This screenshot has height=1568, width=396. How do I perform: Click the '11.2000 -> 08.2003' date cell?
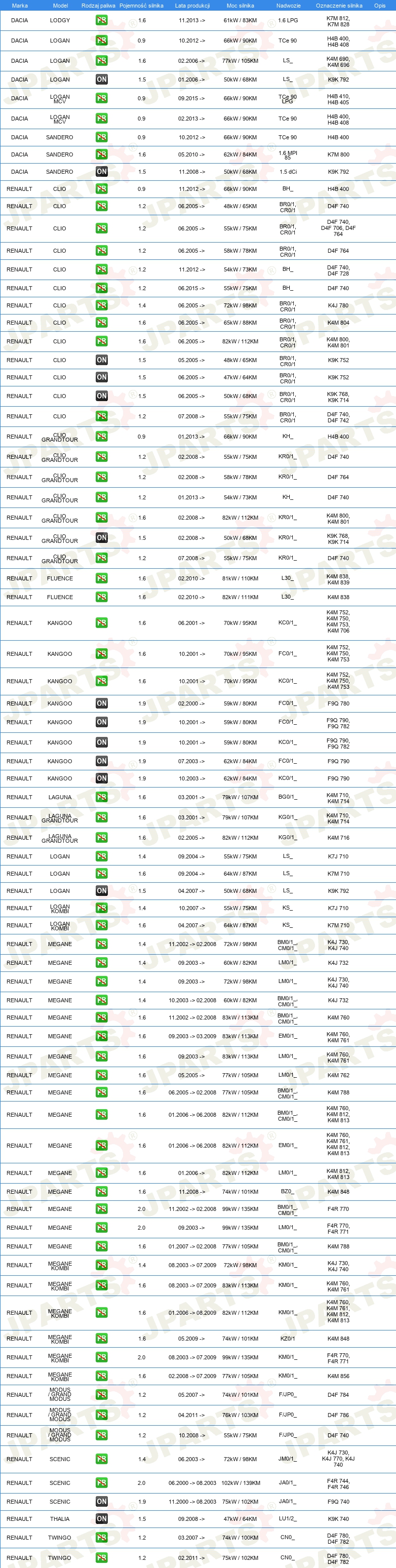tap(191, 1502)
